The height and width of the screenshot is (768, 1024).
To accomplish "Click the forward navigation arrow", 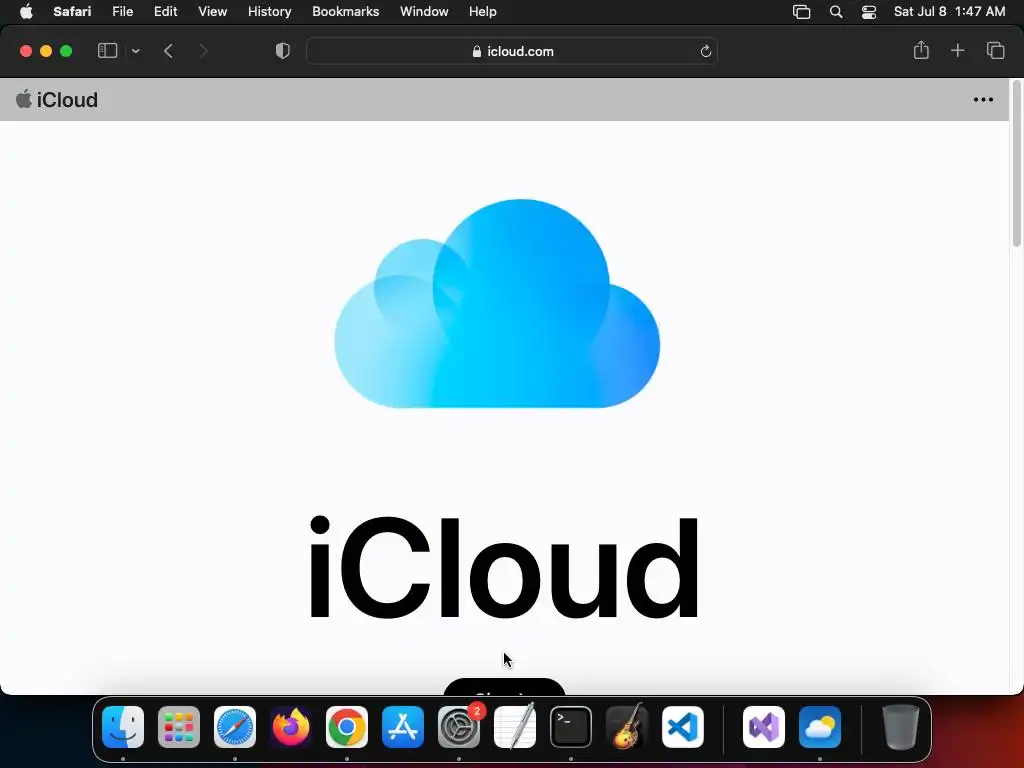I will [x=203, y=51].
